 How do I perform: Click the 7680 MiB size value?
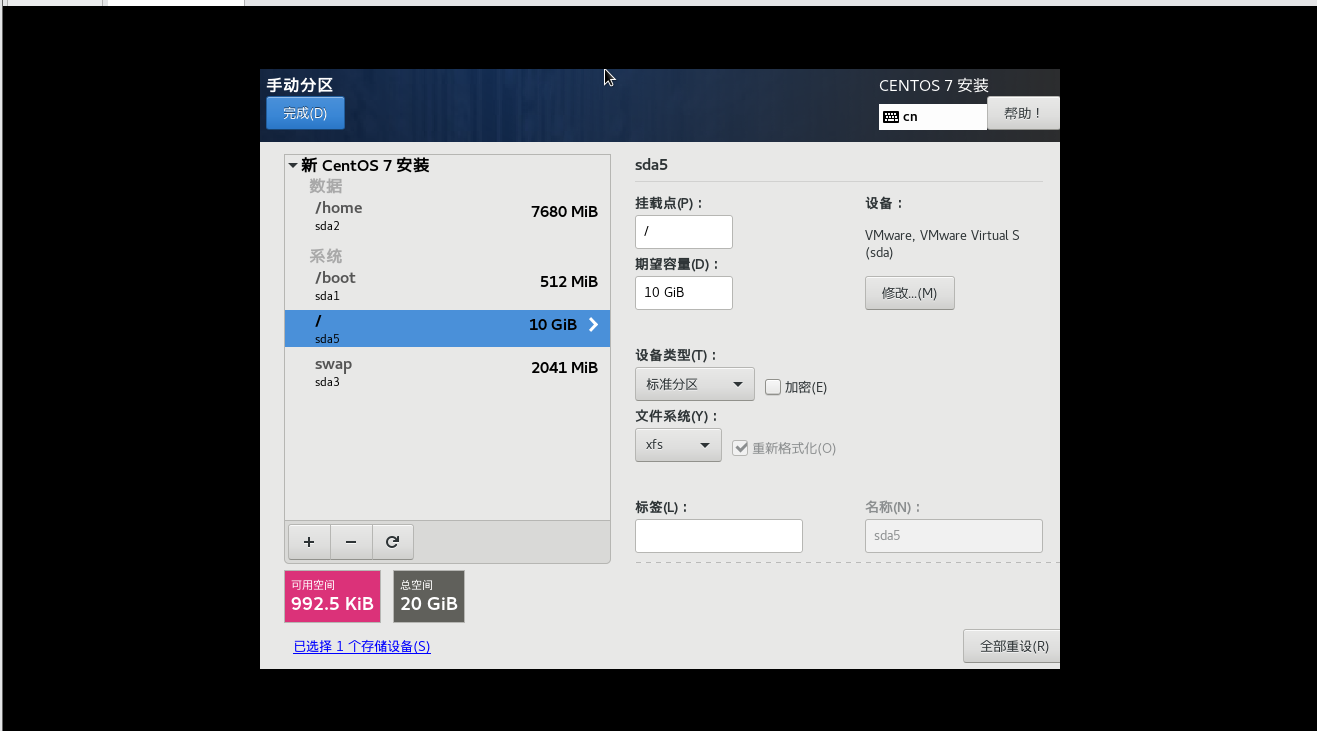coord(564,212)
